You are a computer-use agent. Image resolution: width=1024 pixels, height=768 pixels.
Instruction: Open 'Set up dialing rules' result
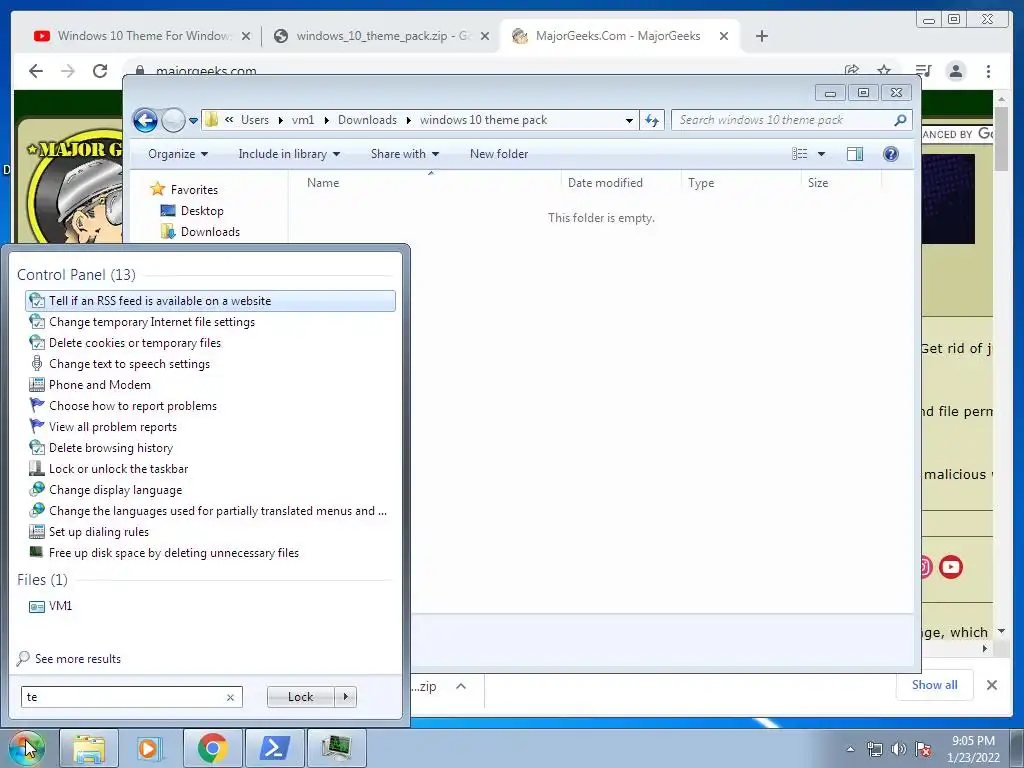[x=210, y=532]
